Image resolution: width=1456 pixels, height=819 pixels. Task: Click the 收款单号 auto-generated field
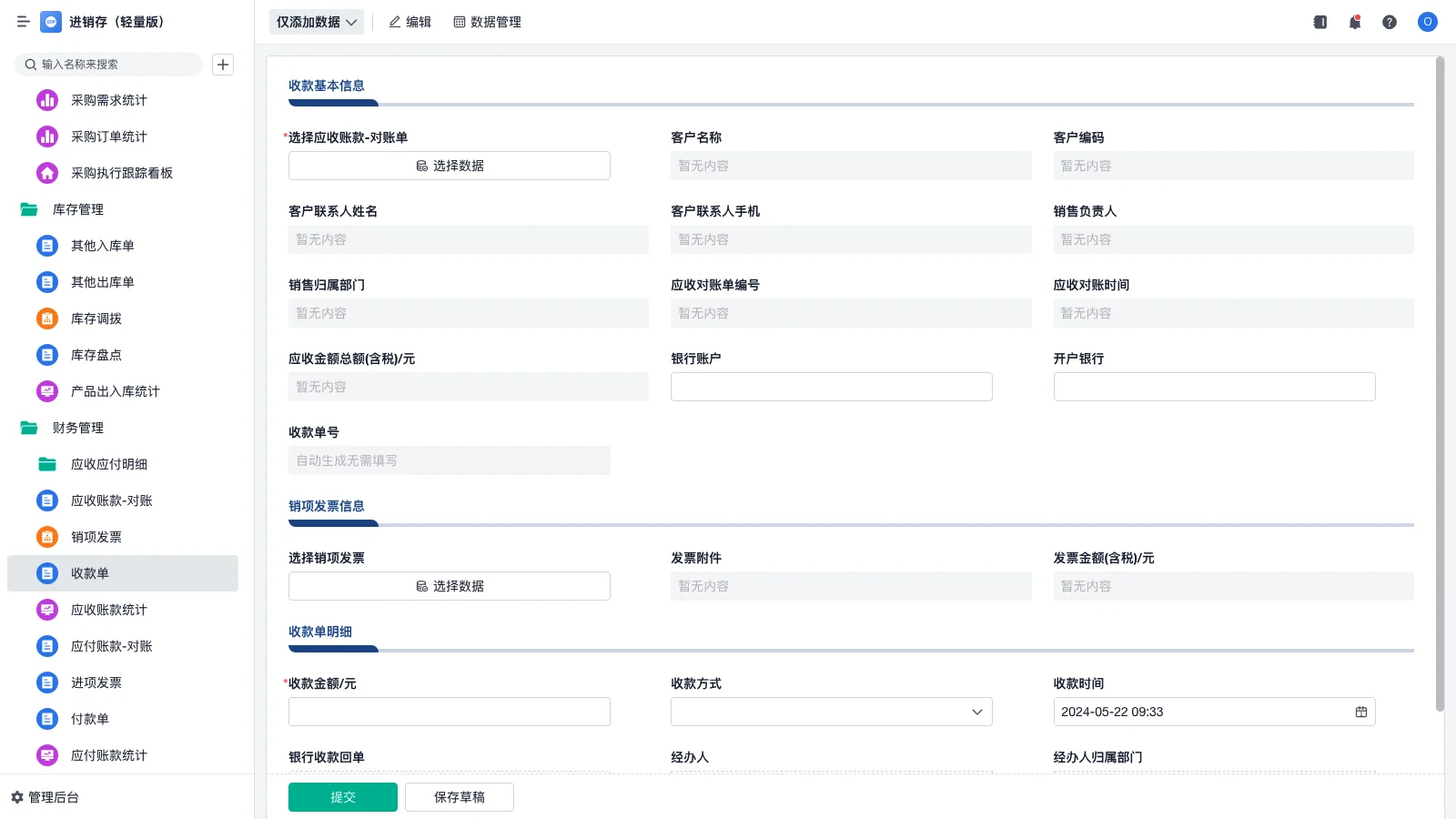pyautogui.click(x=450, y=460)
